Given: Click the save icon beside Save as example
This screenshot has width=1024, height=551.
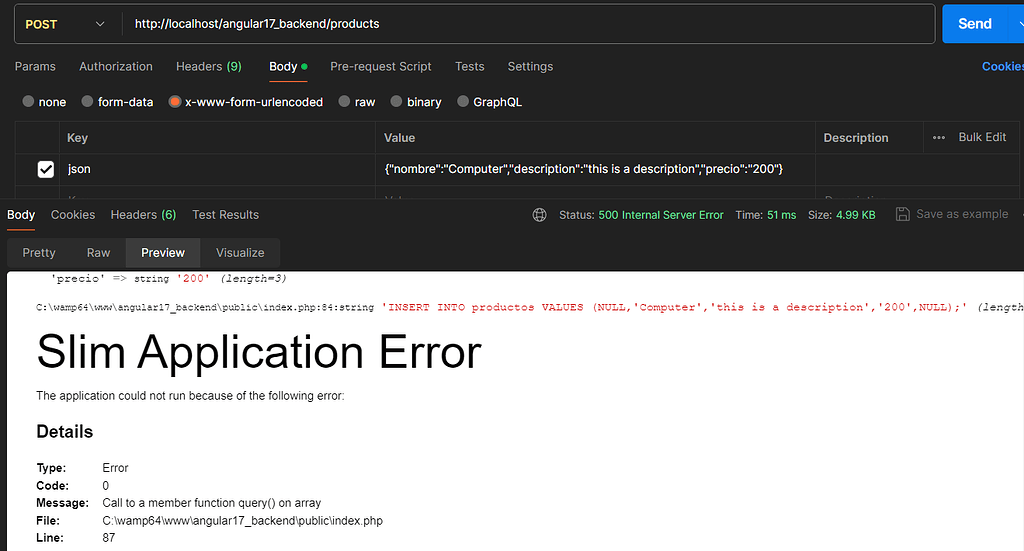Looking at the screenshot, I should pos(902,215).
